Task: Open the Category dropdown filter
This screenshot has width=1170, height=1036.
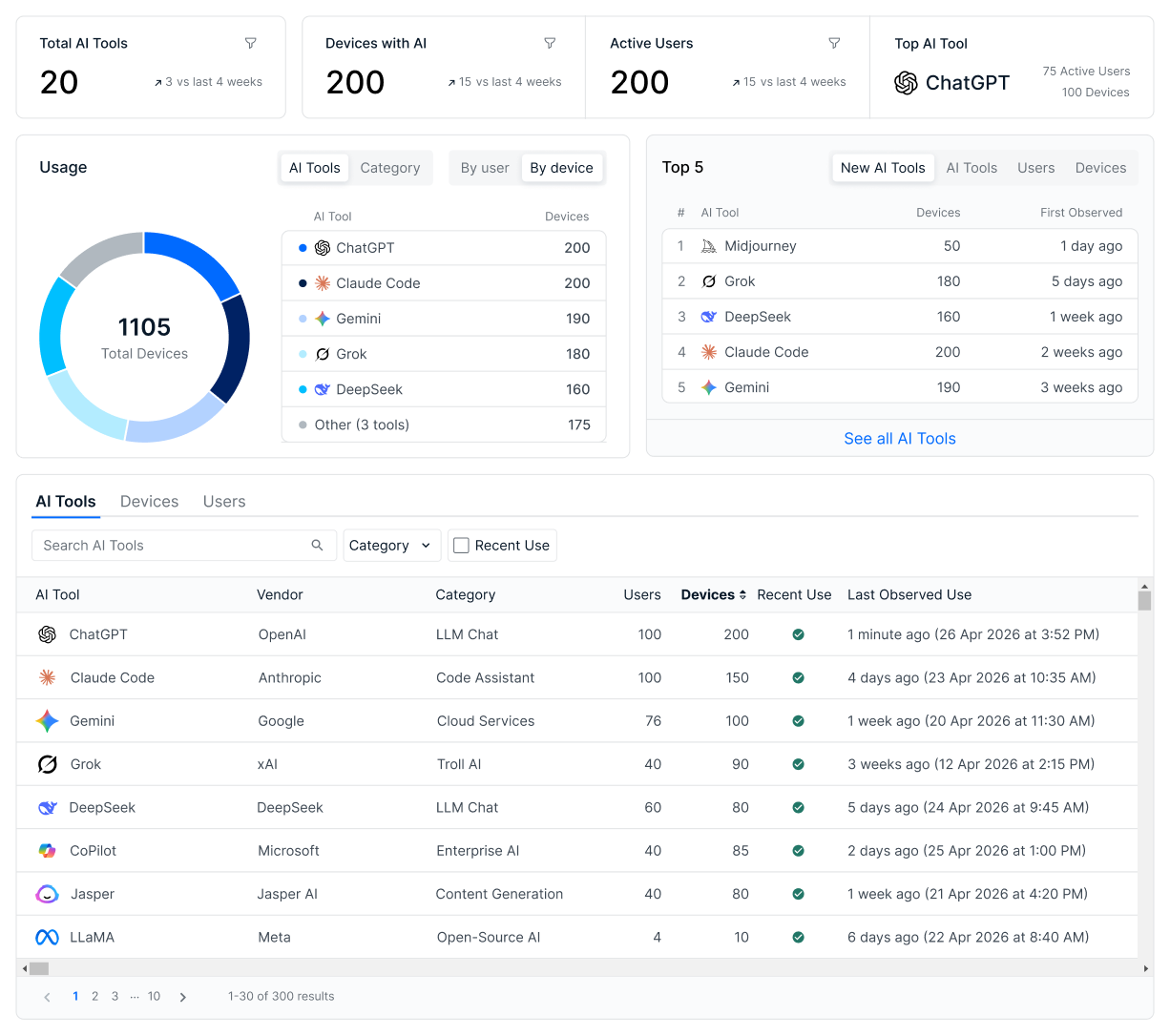Action: click(392, 546)
